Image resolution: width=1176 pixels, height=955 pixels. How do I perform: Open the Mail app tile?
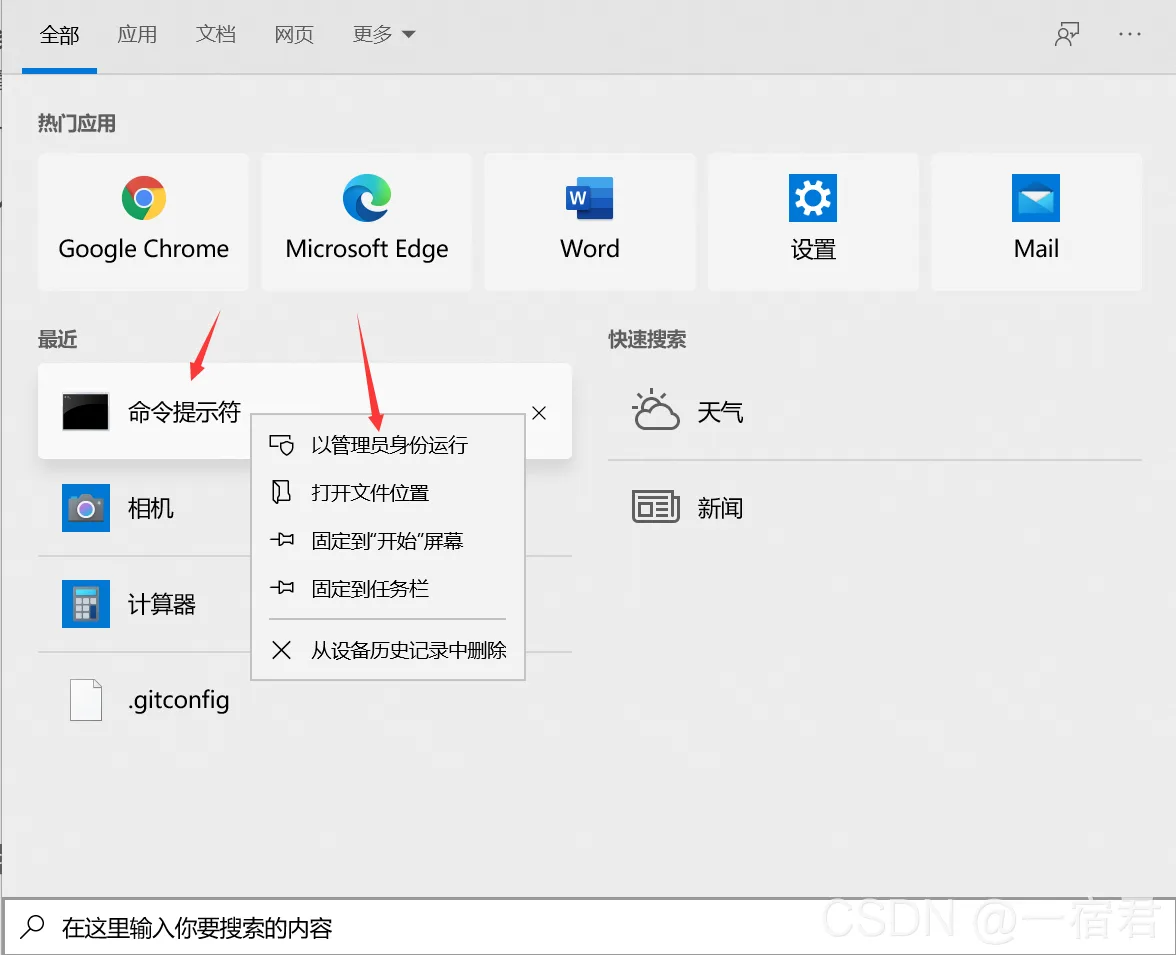click(1036, 221)
